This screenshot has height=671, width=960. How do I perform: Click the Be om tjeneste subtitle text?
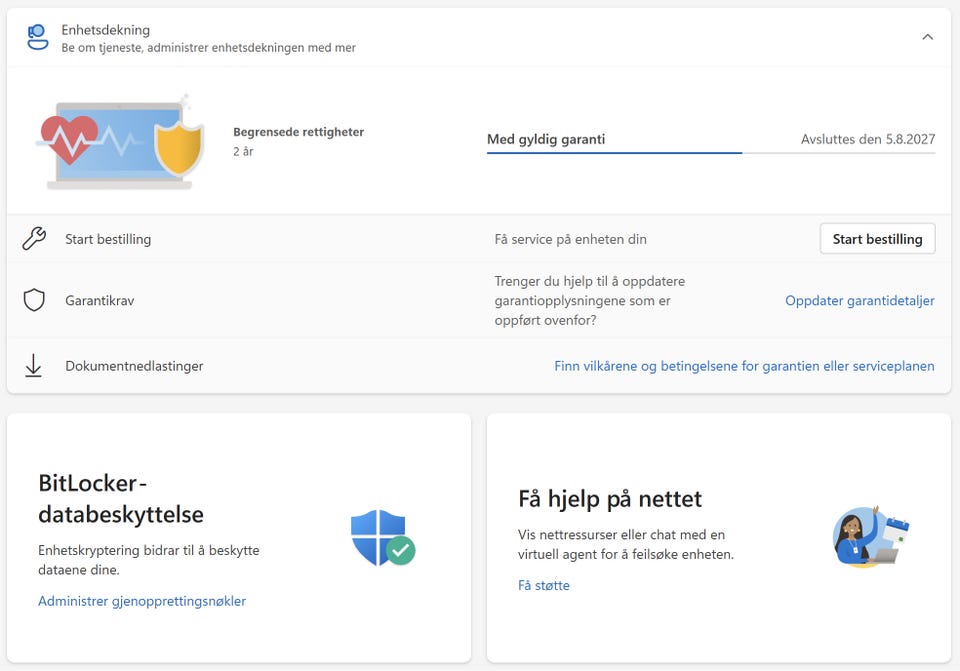coord(208,48)
